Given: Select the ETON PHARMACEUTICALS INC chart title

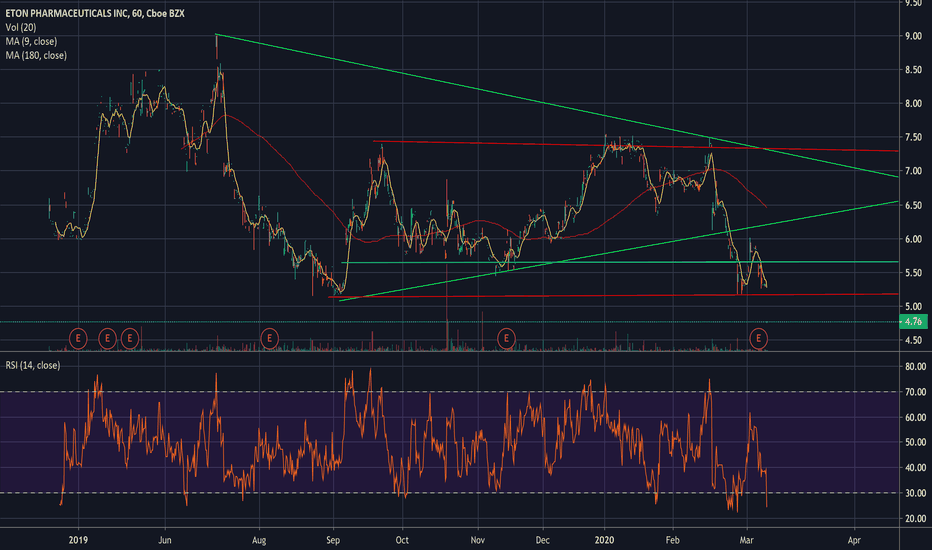Looking at the screenshot, I should 95,13.
